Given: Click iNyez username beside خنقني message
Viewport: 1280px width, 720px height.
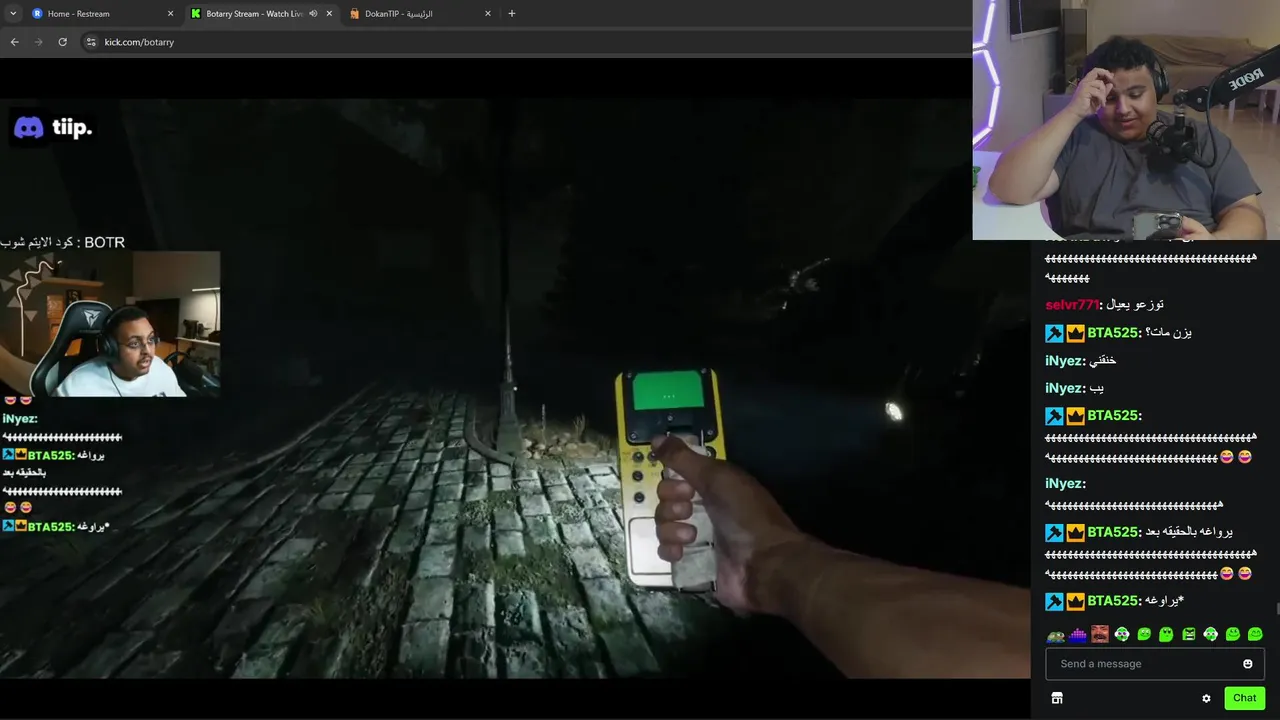Looking at the screenshot, I should pyautogui.click(x=1065, y=360).
